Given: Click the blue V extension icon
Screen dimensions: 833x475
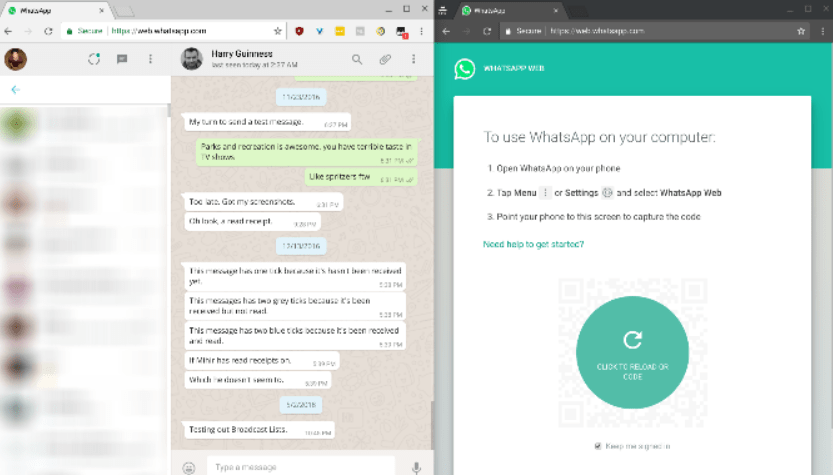Looking at the screenshot, I should coord(319,31).
